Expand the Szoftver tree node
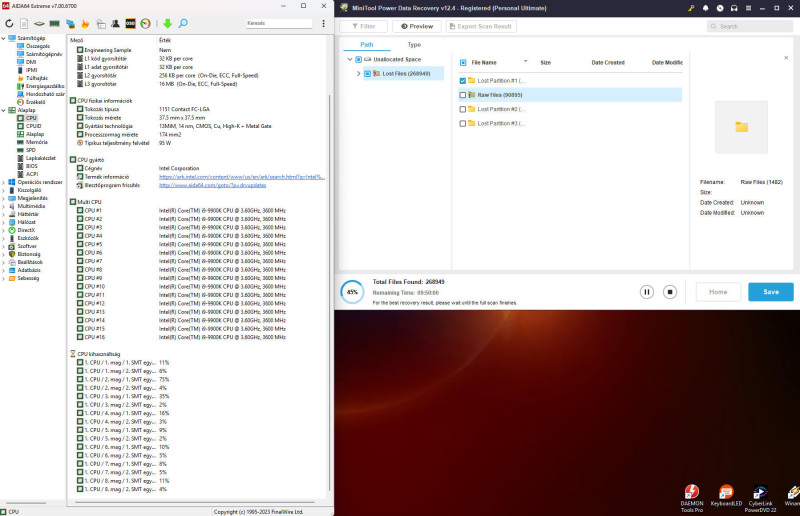800x516 pixels. click(4, 246)
